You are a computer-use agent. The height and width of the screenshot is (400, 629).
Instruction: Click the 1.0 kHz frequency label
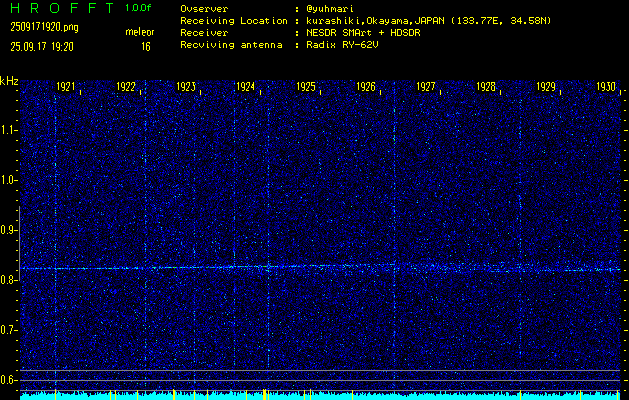(x=8, y=180)
